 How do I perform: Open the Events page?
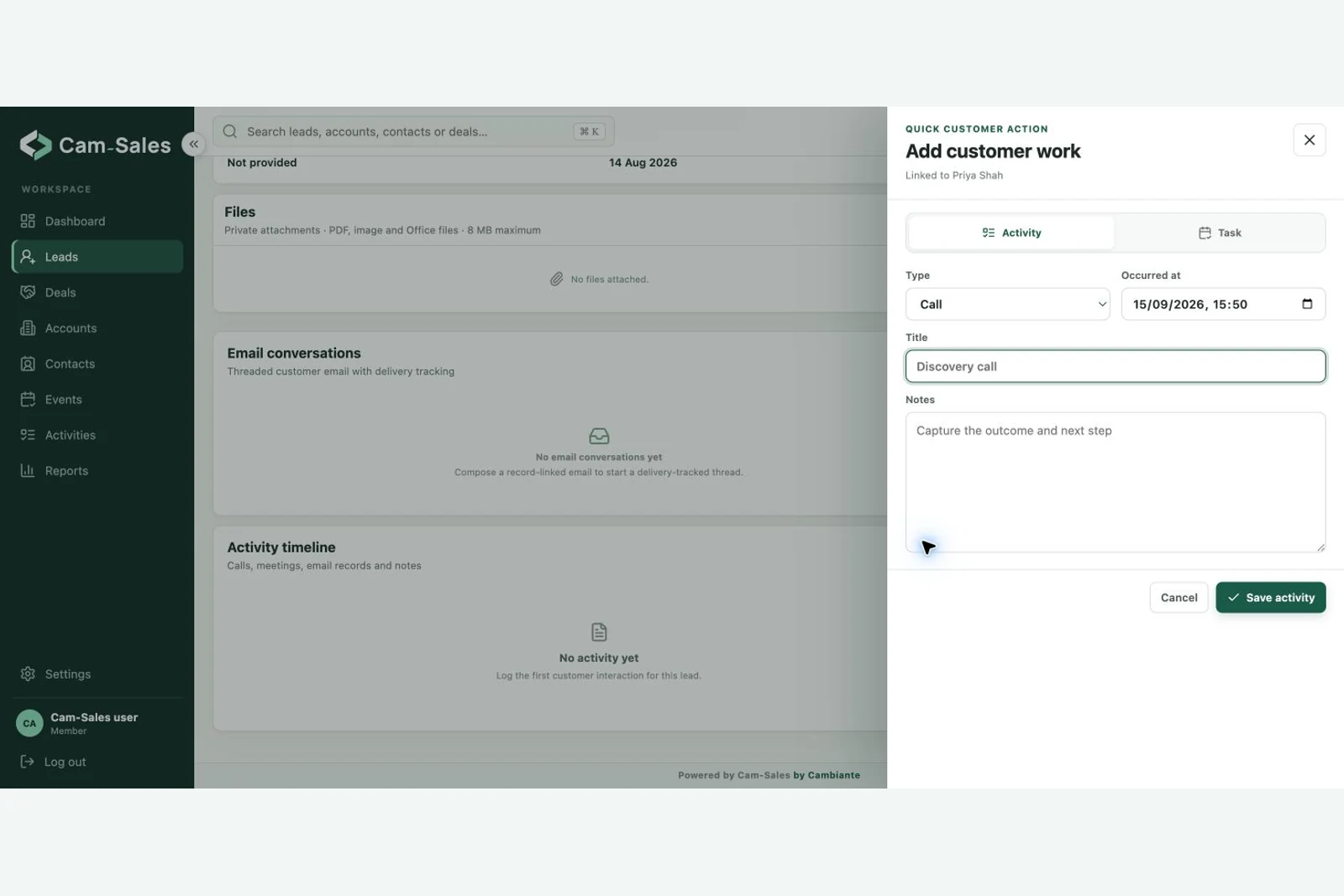(97, 400)
